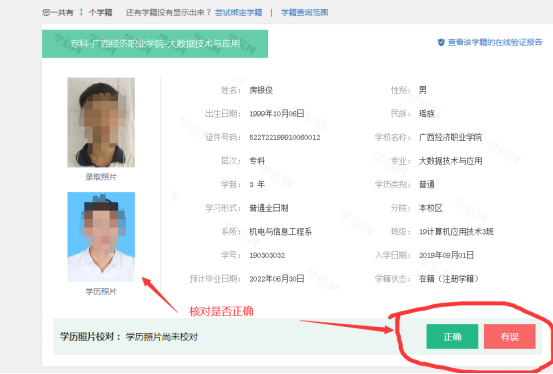Click the 学历照片校对： label
Viewport: 553px width, 374px height.
(x=90, y=337)
